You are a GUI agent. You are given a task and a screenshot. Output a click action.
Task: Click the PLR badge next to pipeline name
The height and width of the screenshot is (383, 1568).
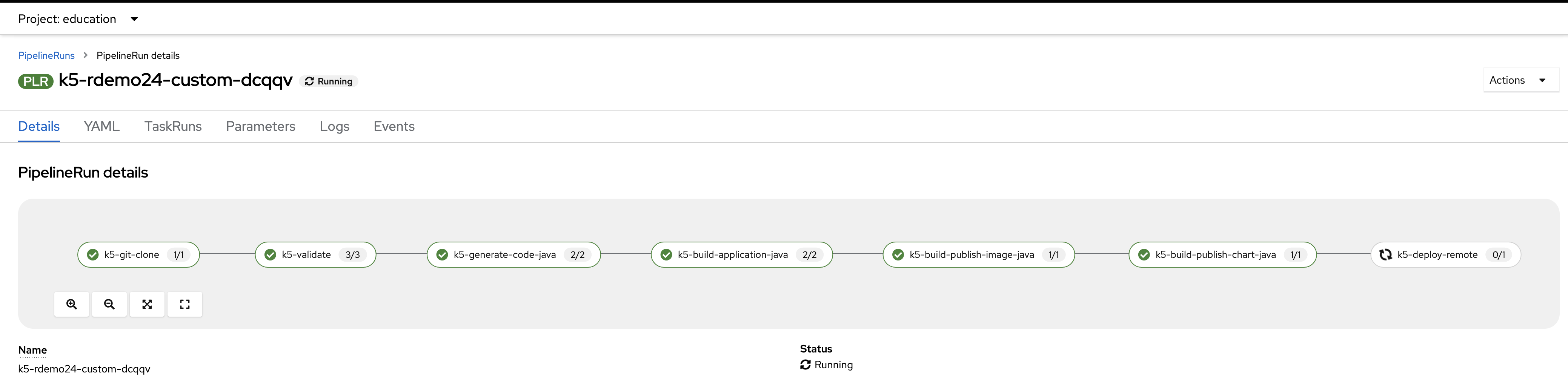pyautogui.click(x=35, y=80)
